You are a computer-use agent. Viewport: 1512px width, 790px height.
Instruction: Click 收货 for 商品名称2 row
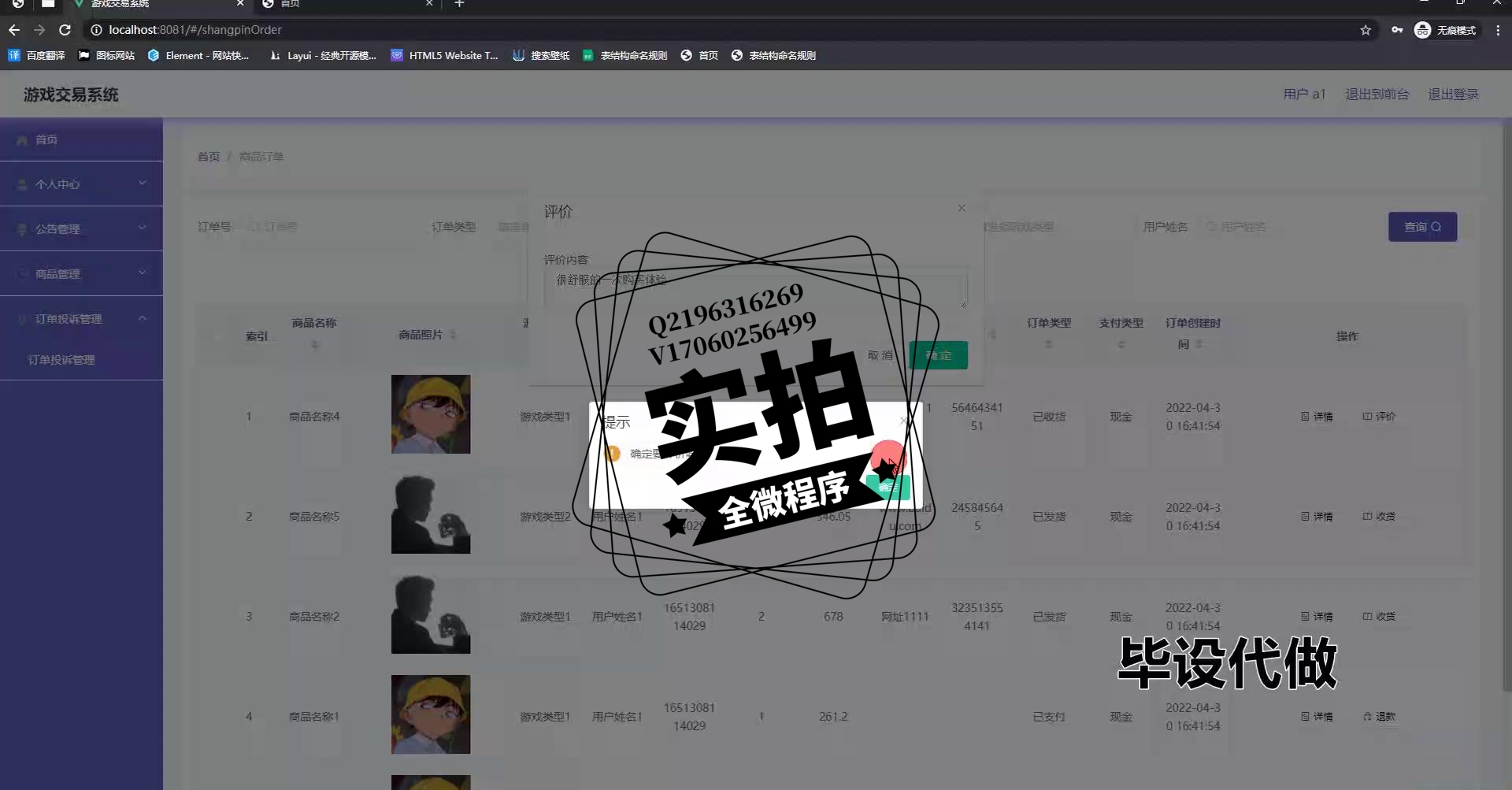(1379, 617)
